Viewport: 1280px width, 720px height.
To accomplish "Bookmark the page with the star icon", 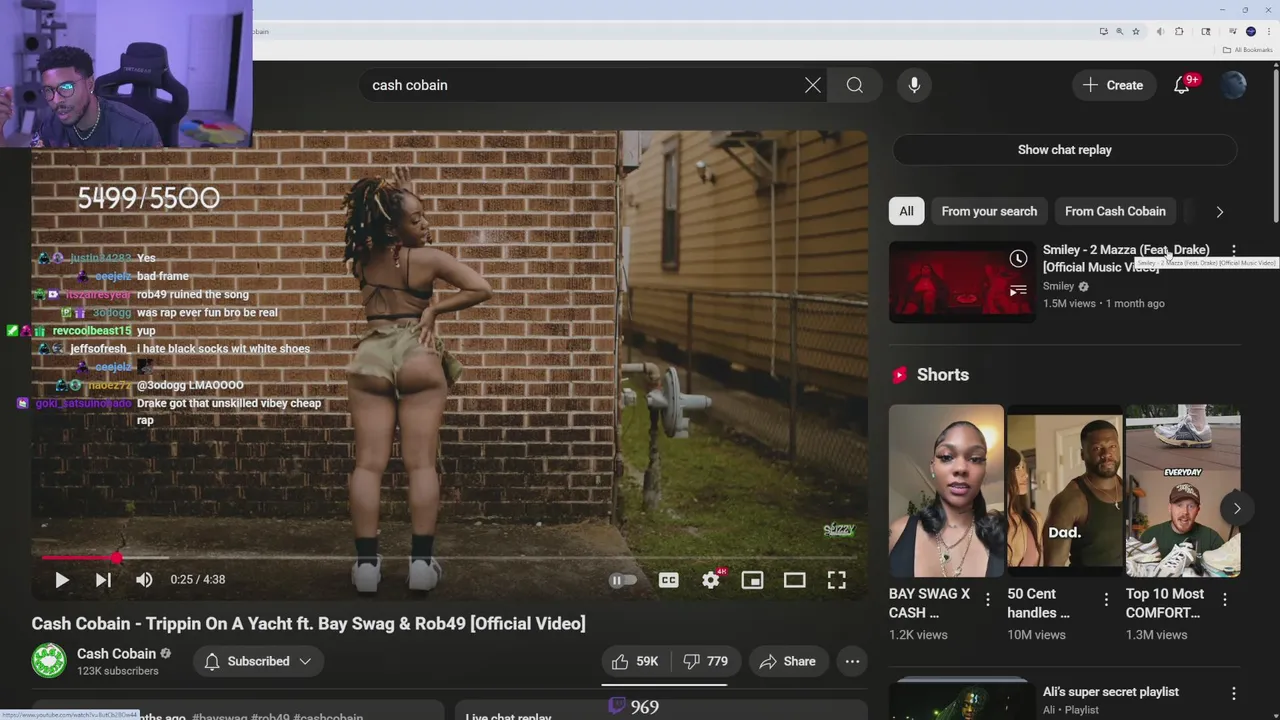I will (x=1136, y=31).
